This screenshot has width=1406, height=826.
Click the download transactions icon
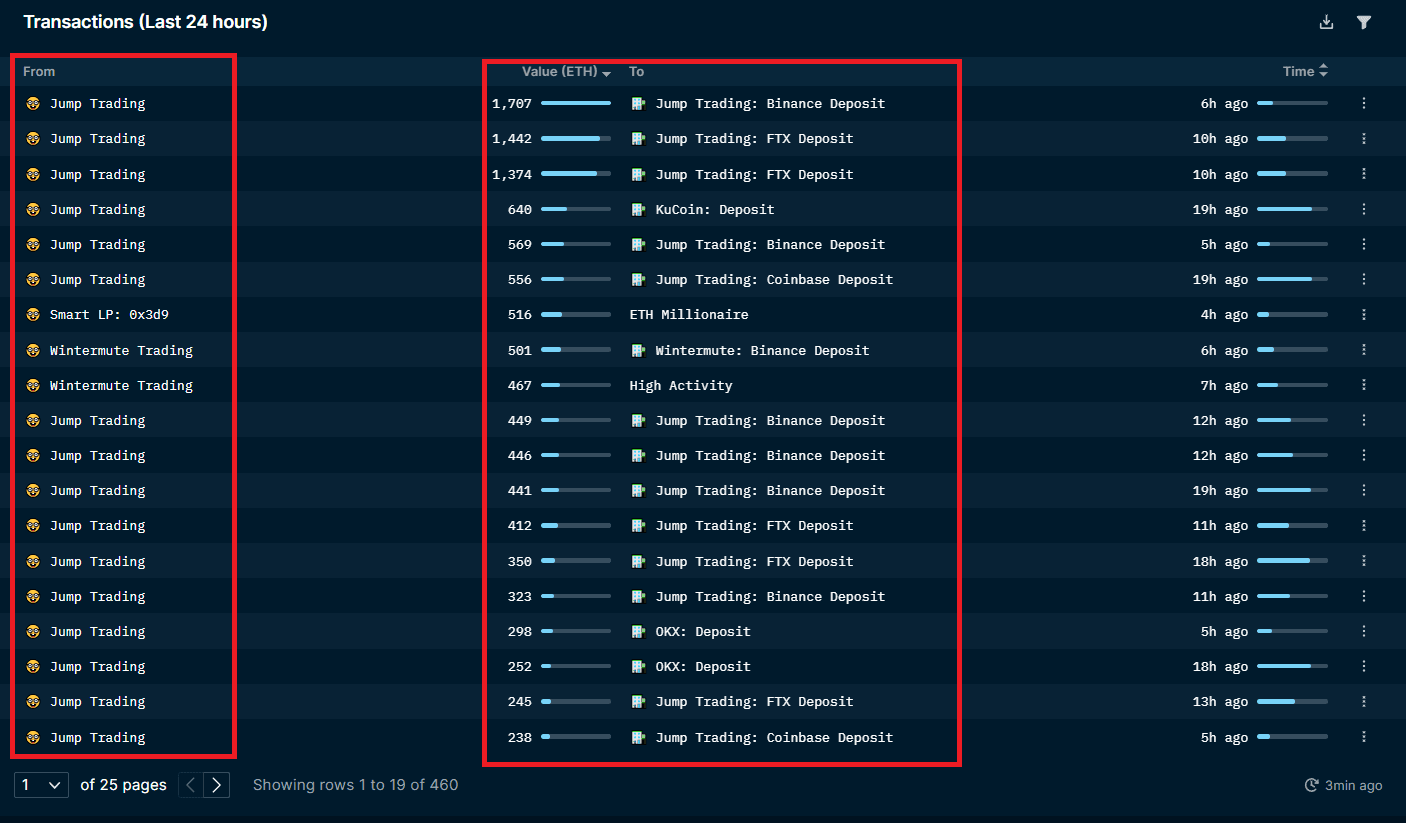pyautogui.click(x=1327, y=22)
